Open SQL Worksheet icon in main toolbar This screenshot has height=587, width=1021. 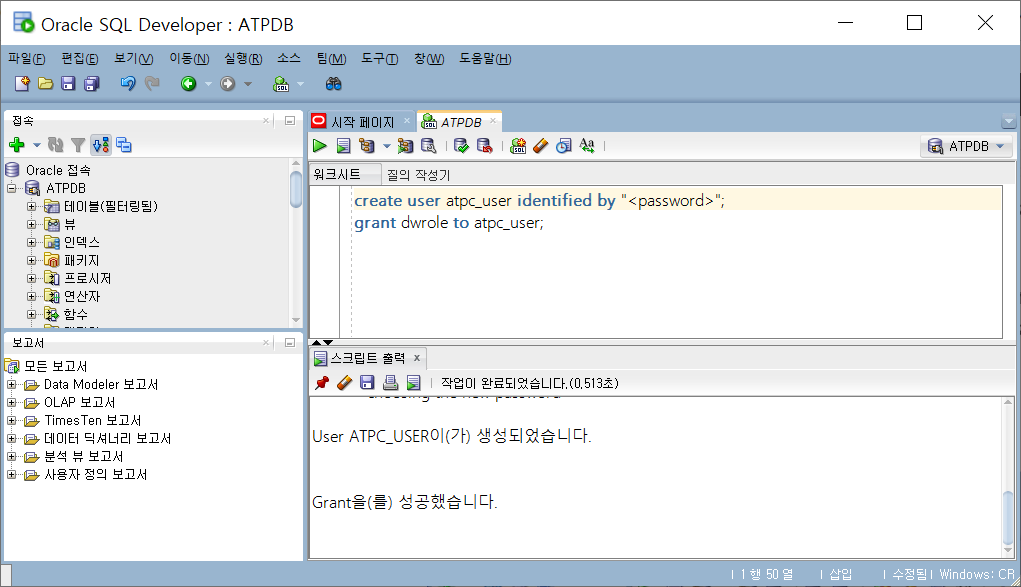281,83
